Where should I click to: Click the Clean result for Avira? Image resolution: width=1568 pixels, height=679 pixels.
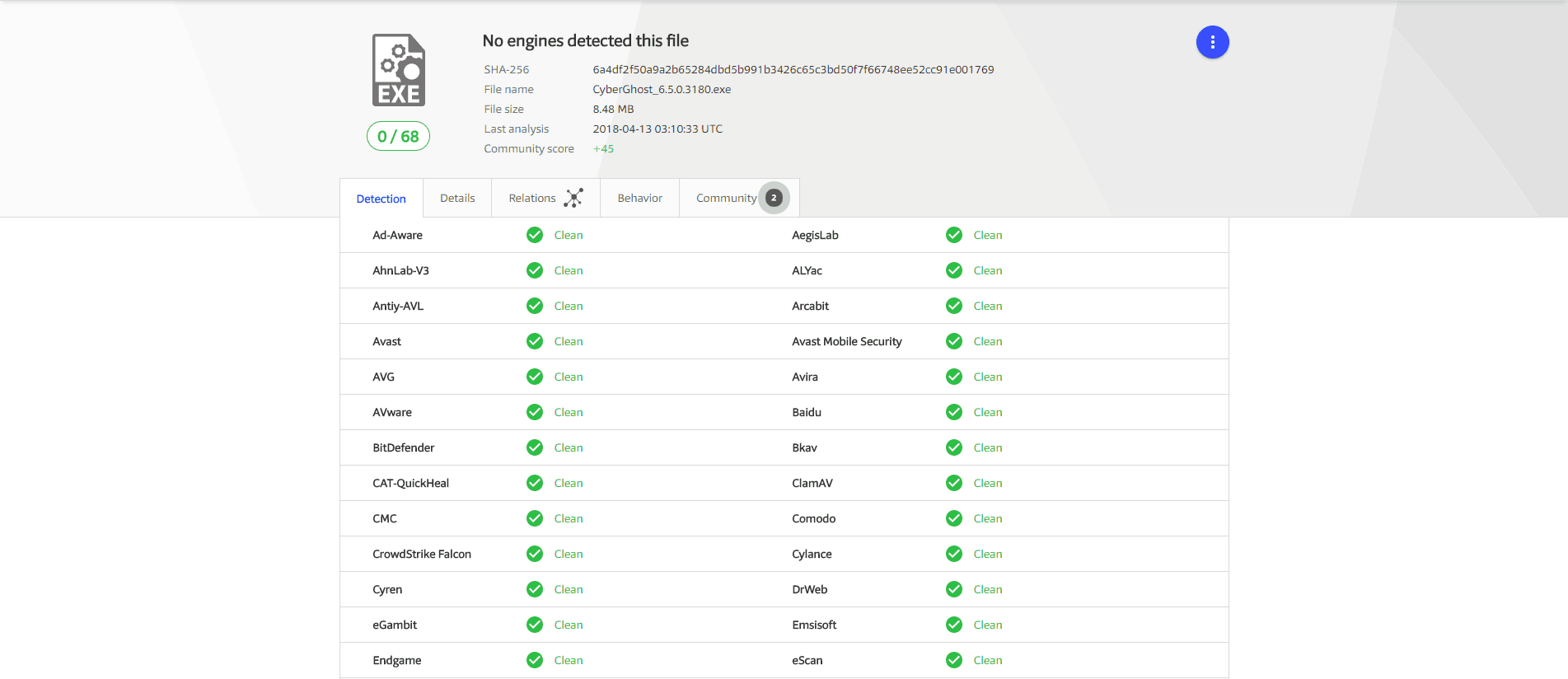(x=988, y=377)
